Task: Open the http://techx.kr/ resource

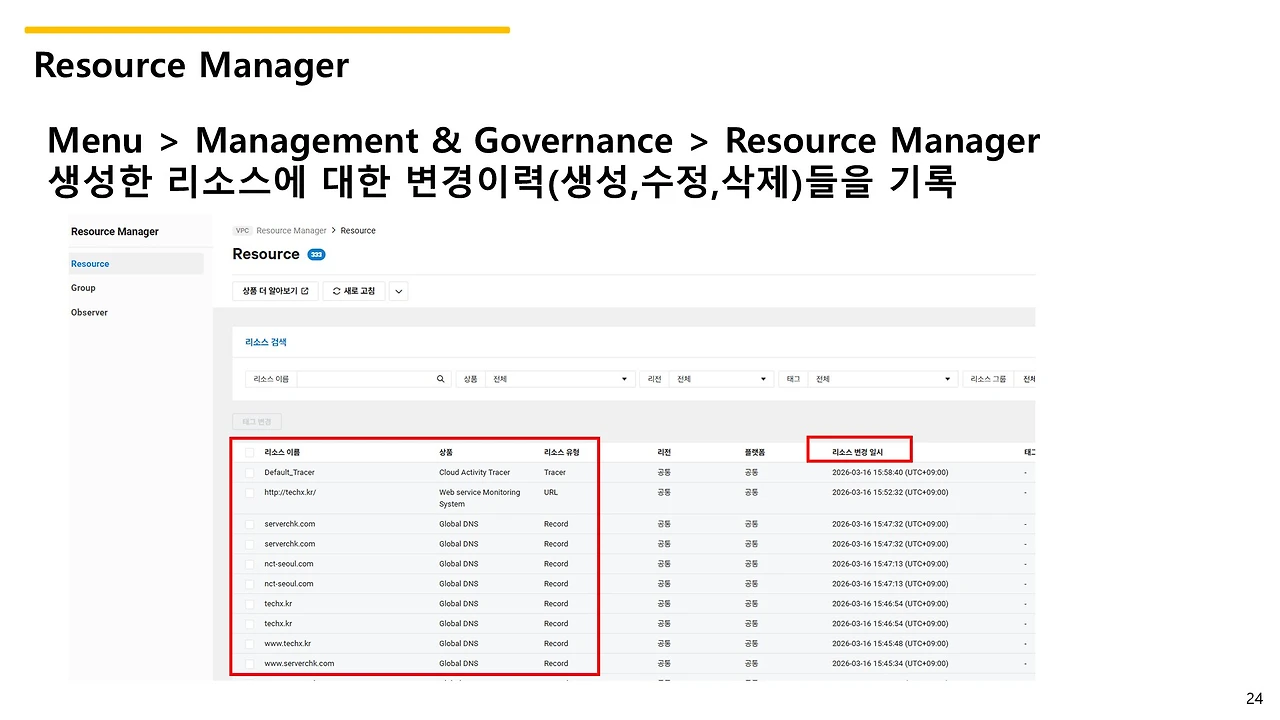Action: tap(290, 493)
